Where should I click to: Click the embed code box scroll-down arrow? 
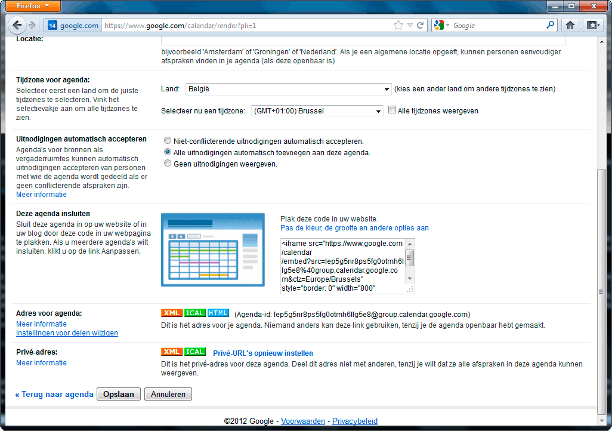click(x=410, y=278)
